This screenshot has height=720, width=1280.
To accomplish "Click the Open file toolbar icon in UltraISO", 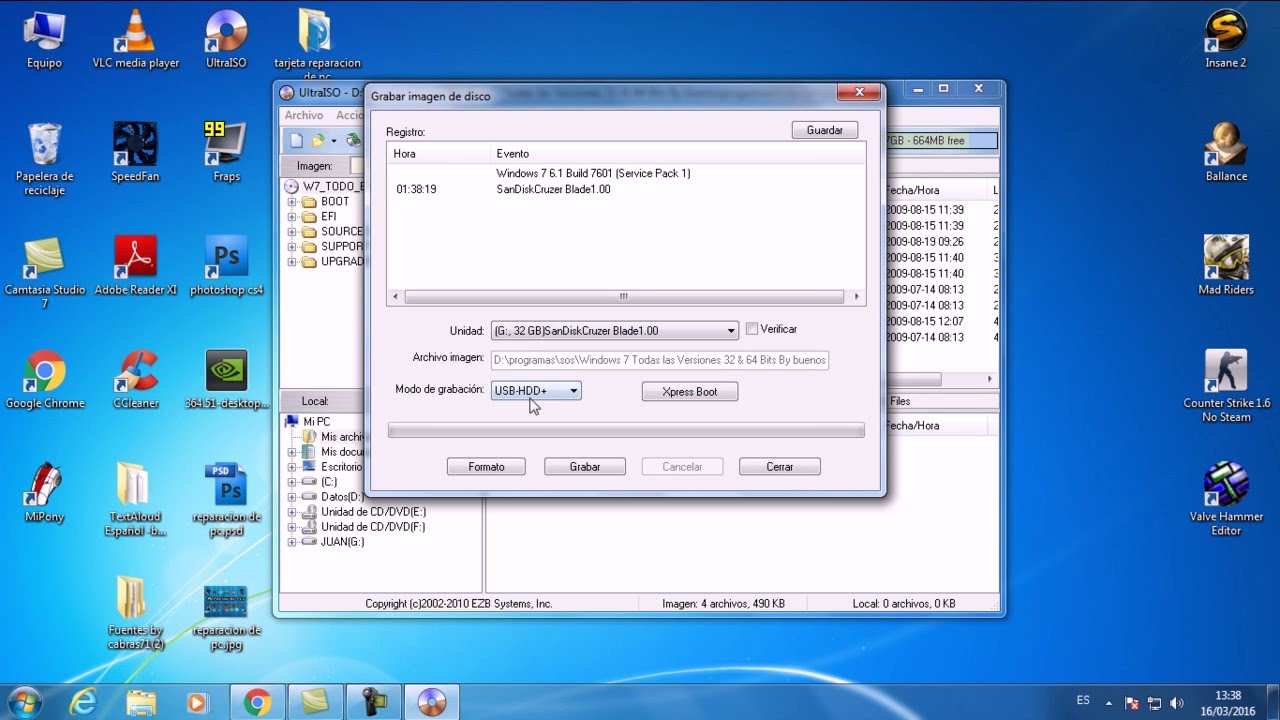I will tap(318, 140).
